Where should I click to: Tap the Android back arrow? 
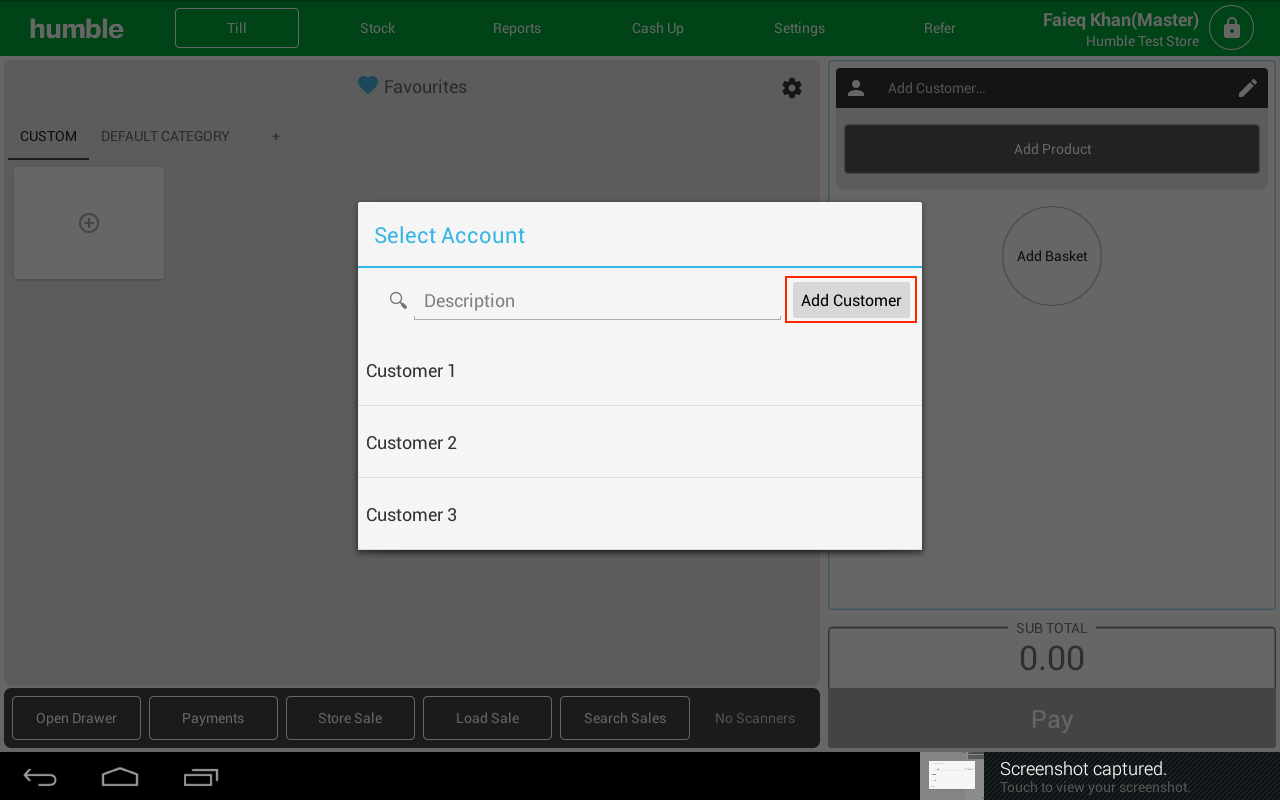tap(40, 777)
